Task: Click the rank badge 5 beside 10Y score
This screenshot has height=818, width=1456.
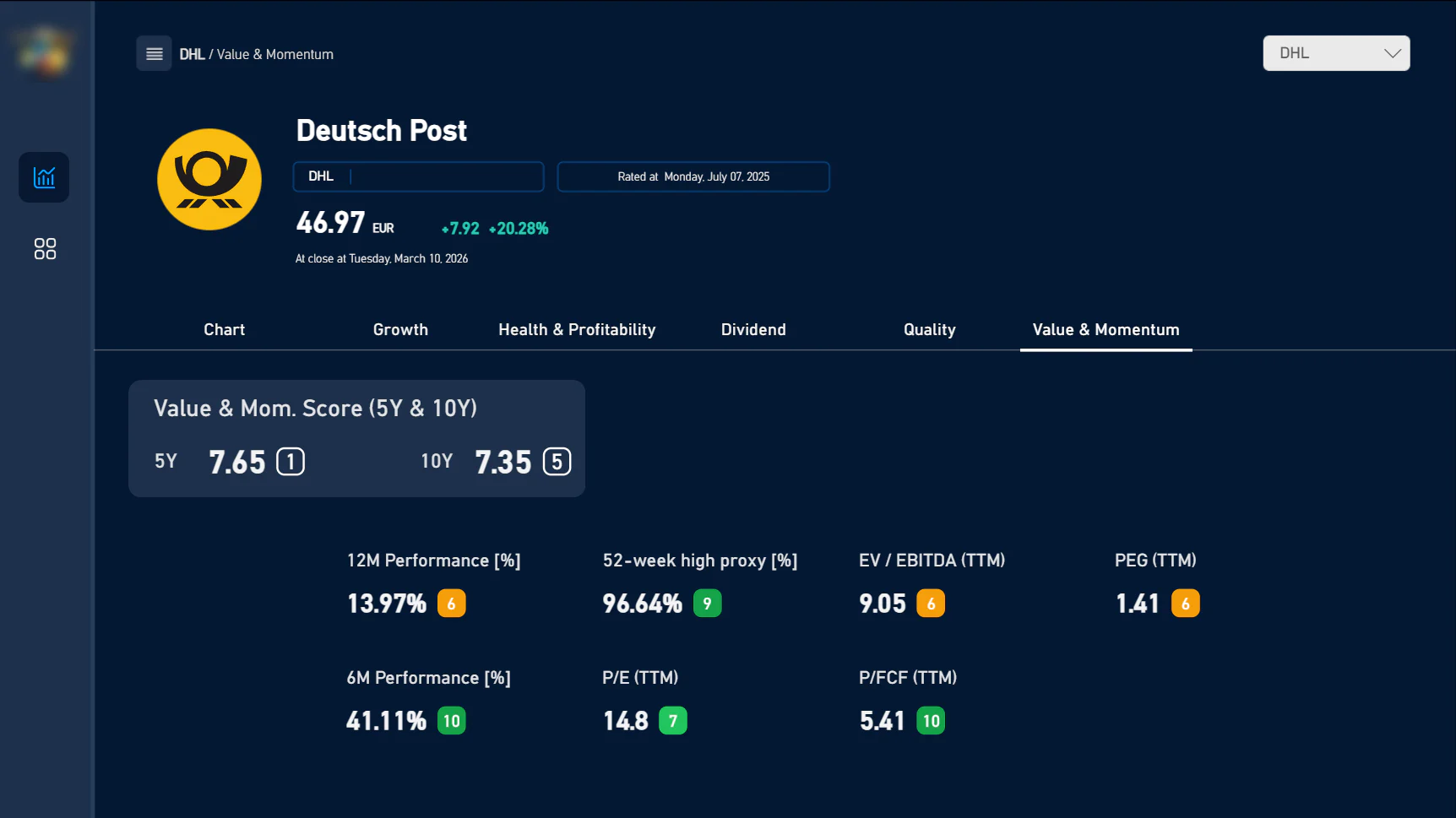Action: coord(557,462)
